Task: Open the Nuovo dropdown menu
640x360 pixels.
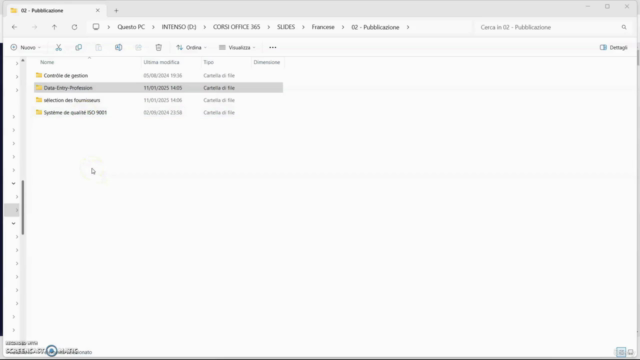Action: [x=26, y=48]
